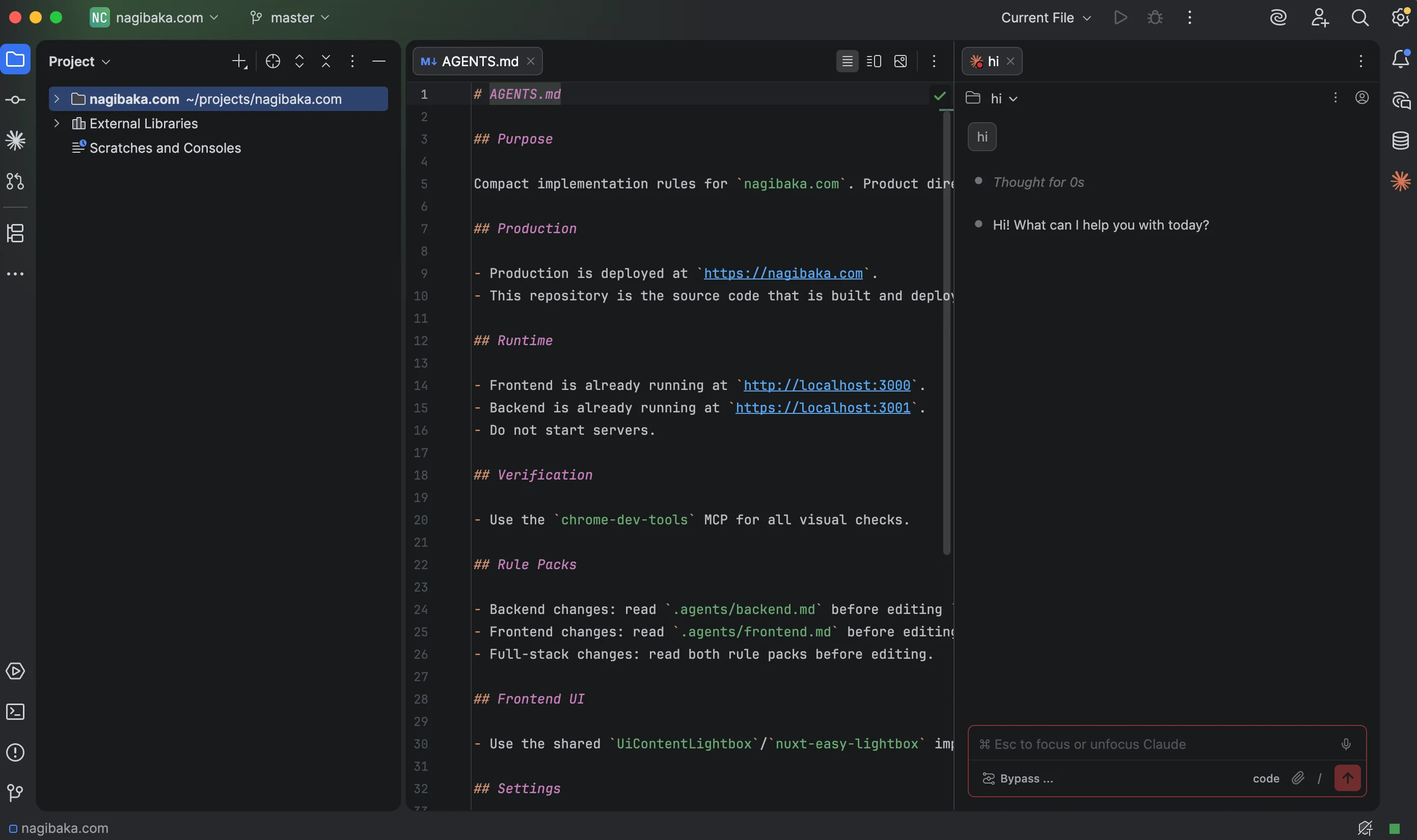Open the AI Assistant swirl icon
This screenshot has height=840, width=1417.
click(x=1278, y=17)
